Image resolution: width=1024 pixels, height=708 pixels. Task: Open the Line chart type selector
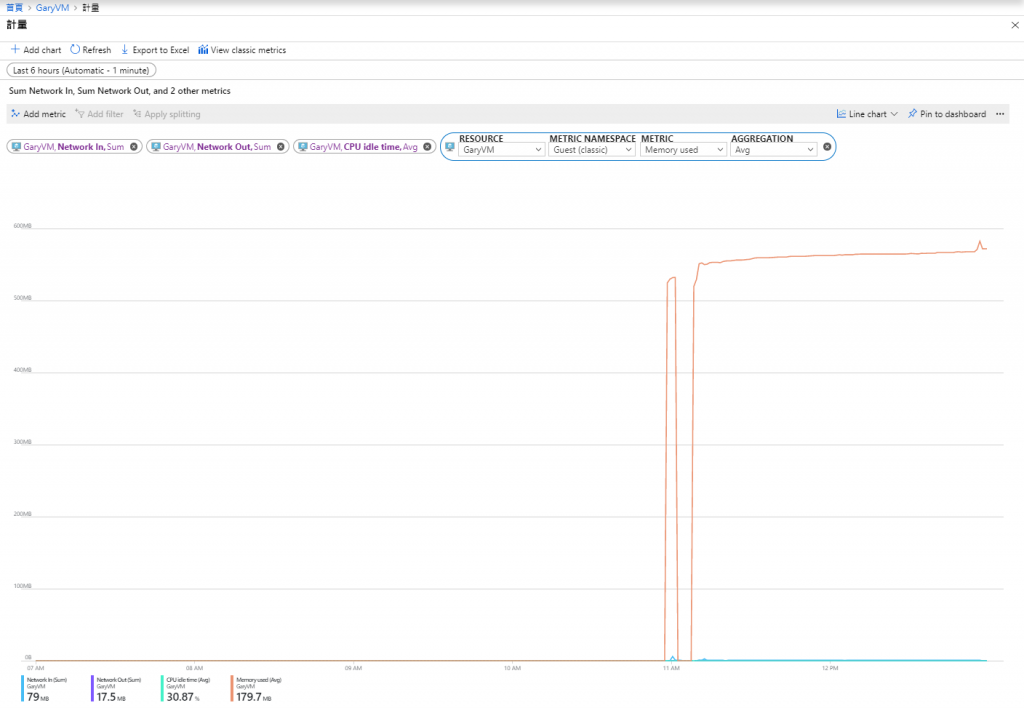click(x=867, y=114)
